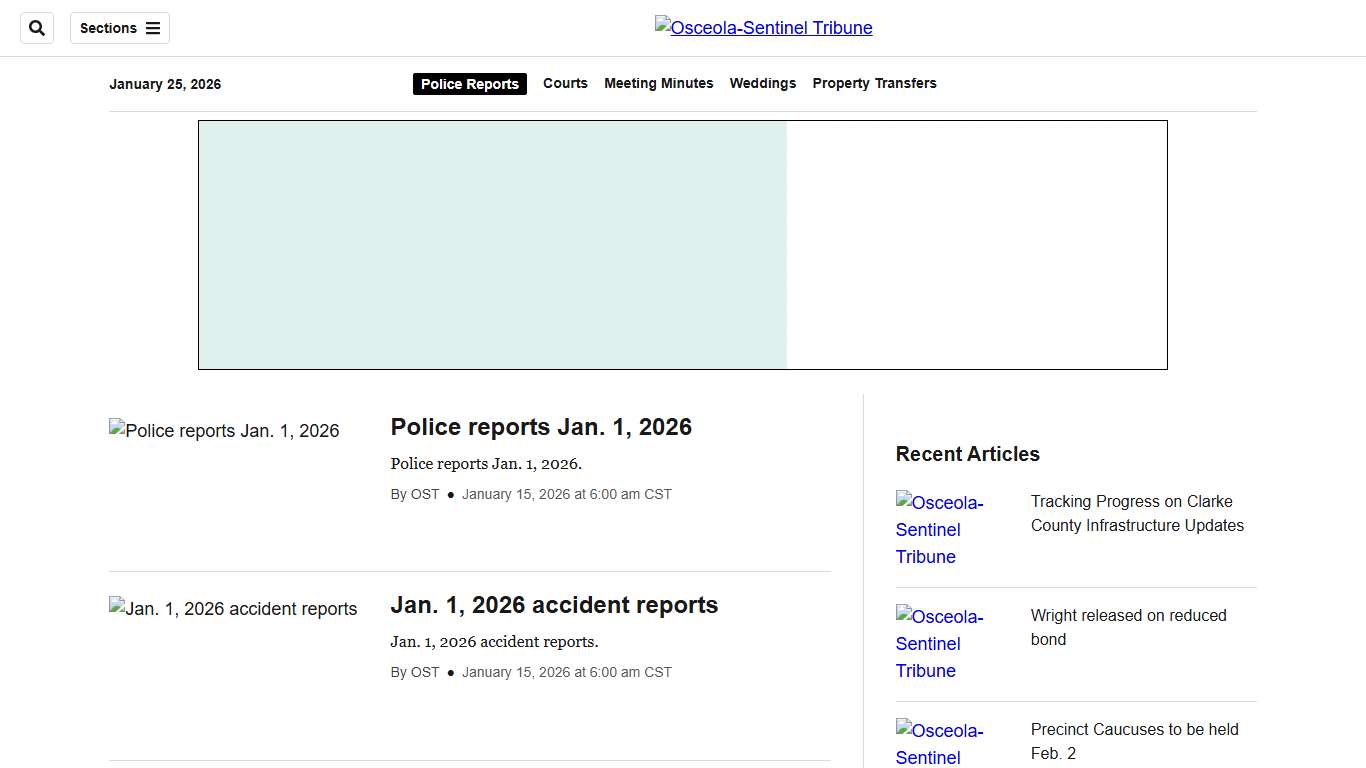
Task: Click the Osceola-Sentinel Tribune logo
Action: coord(763,27)
